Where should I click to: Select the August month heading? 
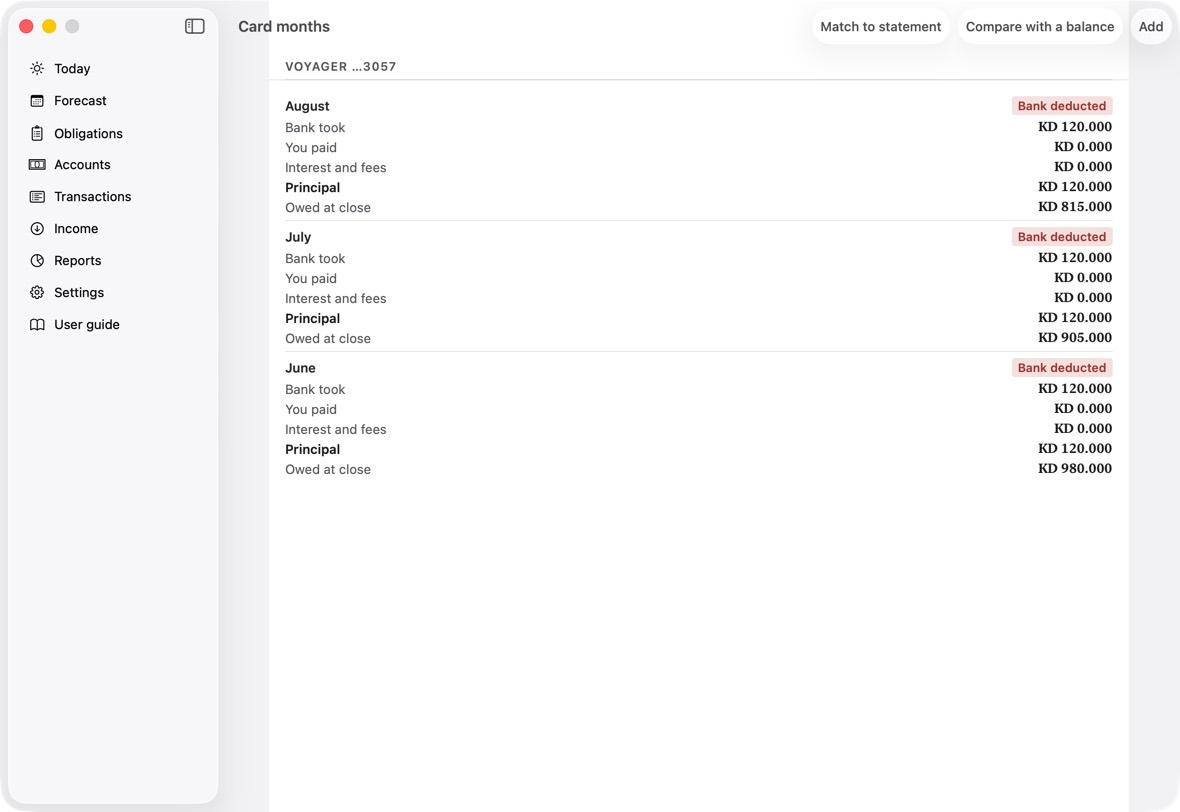(307, 106)
